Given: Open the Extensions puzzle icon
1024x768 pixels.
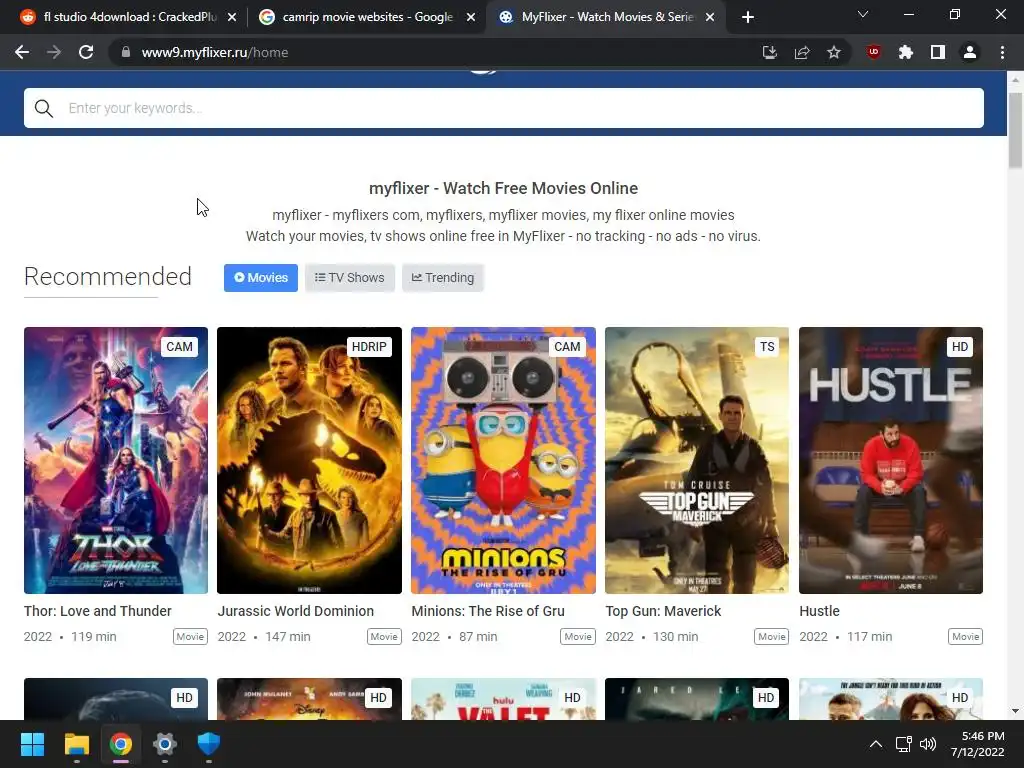Looking at the screenshot, I should (x=906, y=52).
